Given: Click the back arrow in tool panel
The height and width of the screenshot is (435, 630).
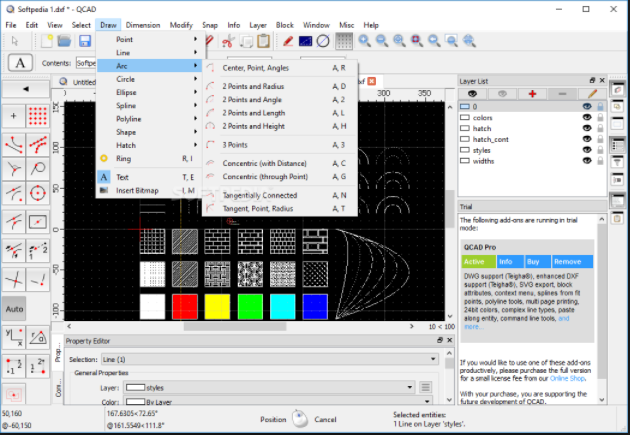Looking at the screenshot, I should [26, 89].
